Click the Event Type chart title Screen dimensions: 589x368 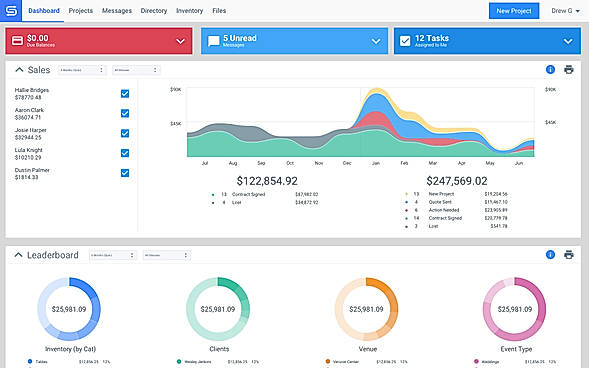[x=516, y=349]
